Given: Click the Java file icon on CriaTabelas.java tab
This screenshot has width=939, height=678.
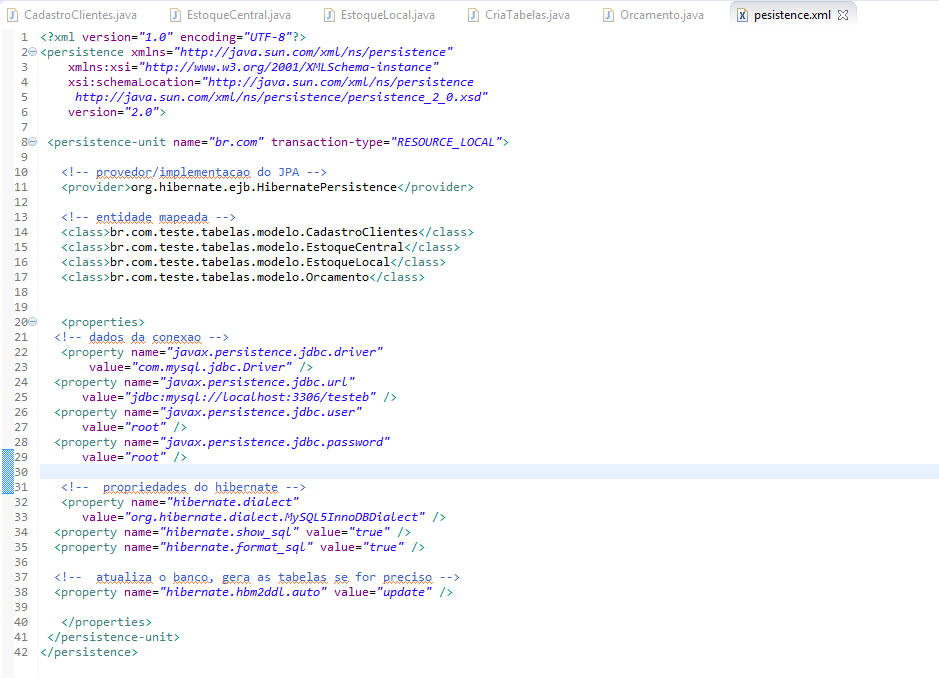Looking at the screenshot, I should pos(473,15).
